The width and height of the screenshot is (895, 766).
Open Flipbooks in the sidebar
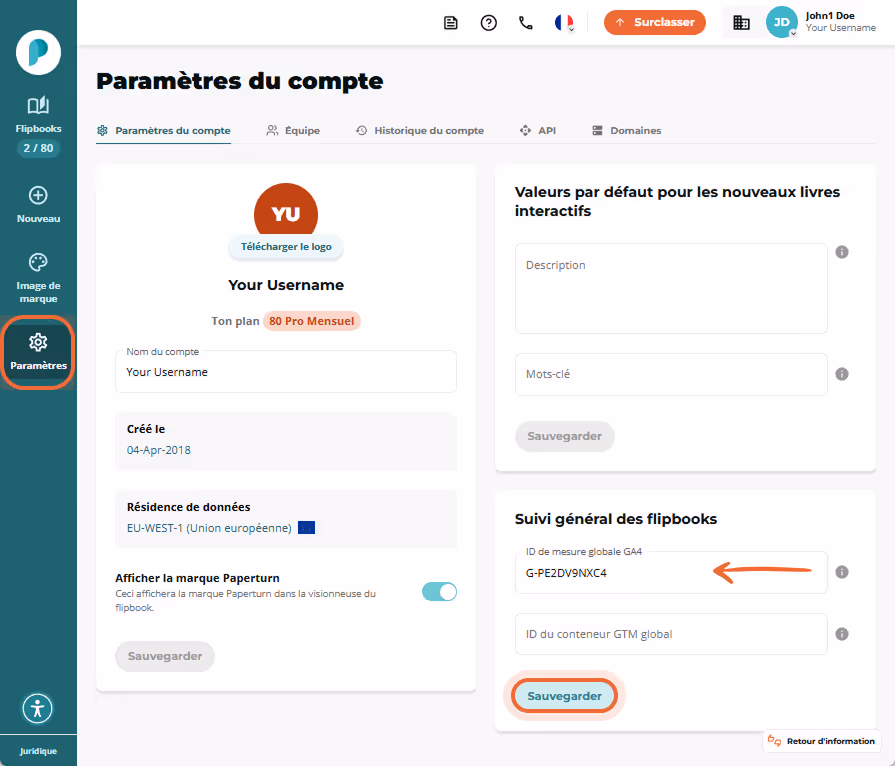pyautogui.click(x=38, y=115)
